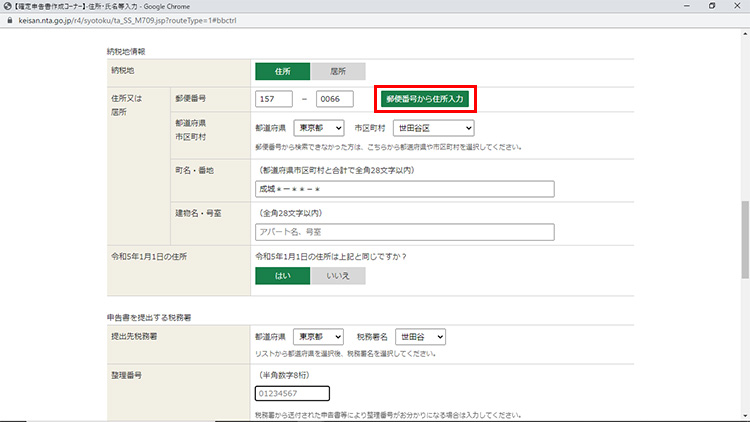This screenshot has width=750, height=422.
Task: Expand the 税務署名 dropdown showing 世田谷
Action: click(420, 337)
